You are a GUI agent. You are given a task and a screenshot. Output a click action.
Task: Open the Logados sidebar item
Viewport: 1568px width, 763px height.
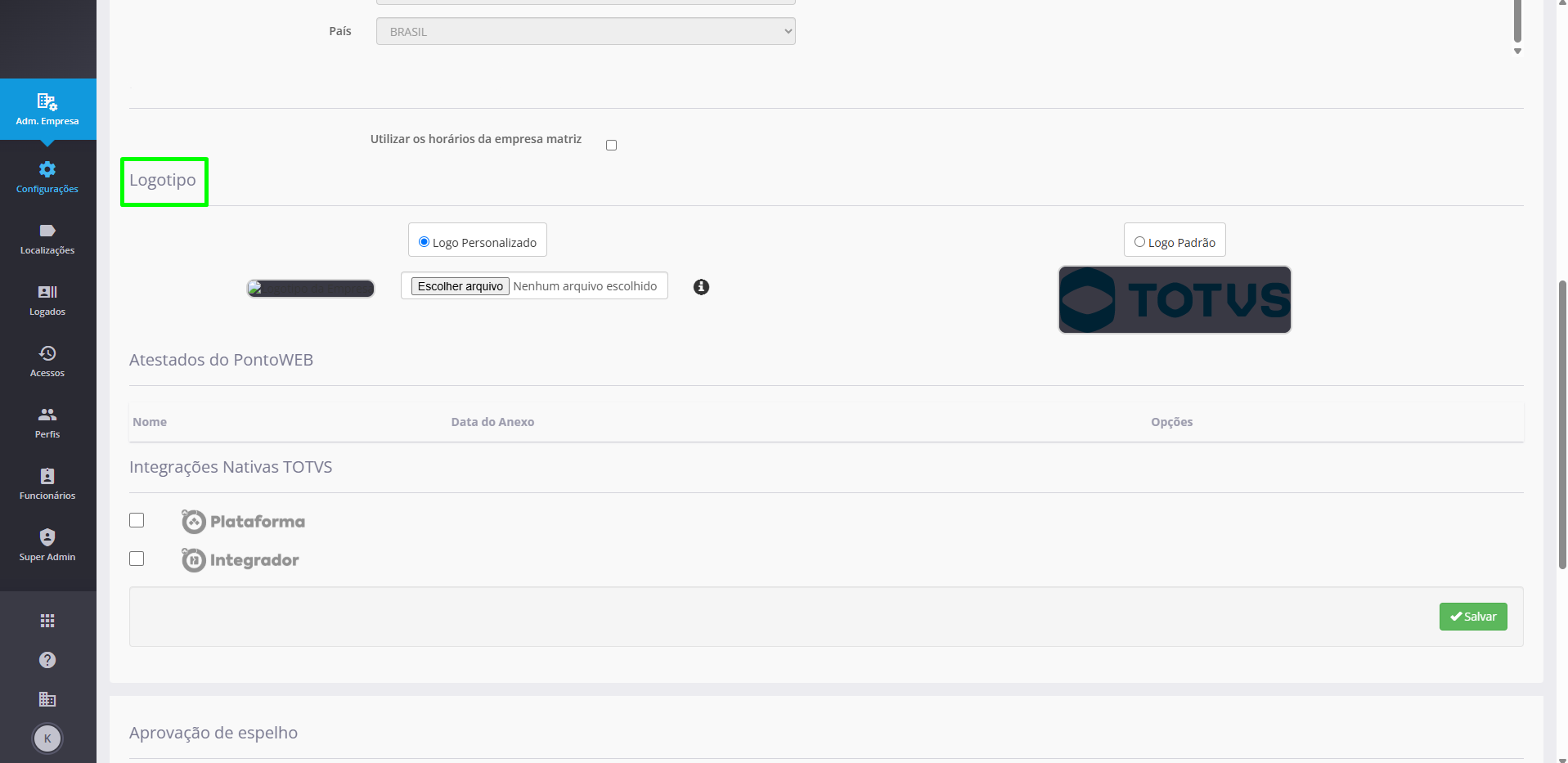coord(47,300)
